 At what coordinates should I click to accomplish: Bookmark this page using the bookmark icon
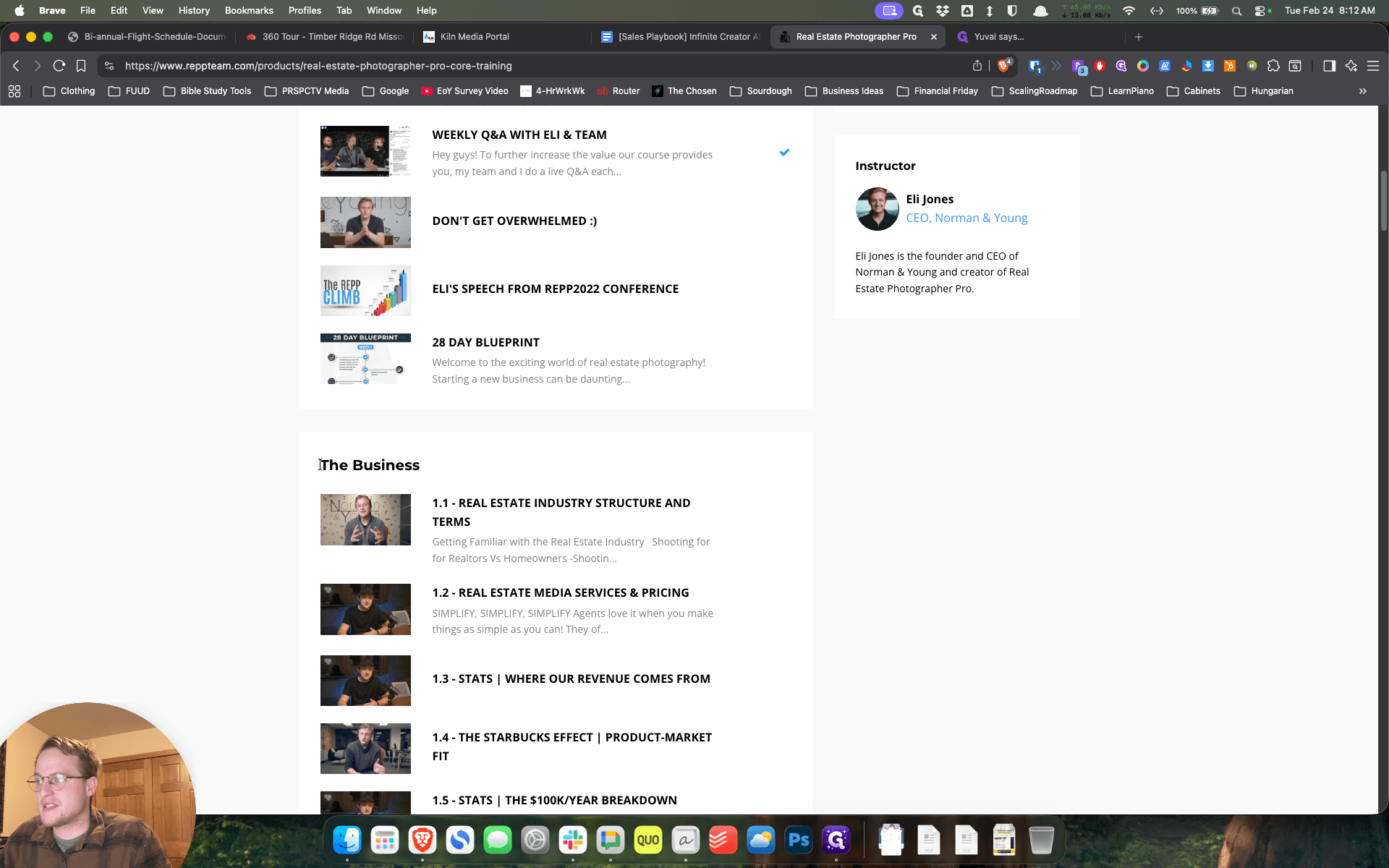click(x=81, y=66)
